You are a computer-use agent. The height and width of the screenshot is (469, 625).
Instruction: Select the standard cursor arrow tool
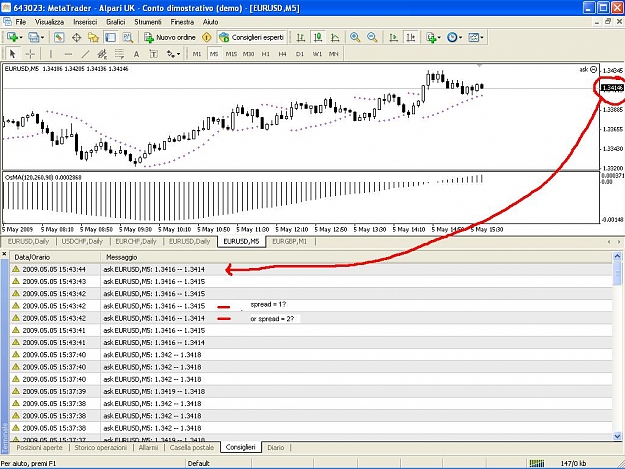click(12, 54)
